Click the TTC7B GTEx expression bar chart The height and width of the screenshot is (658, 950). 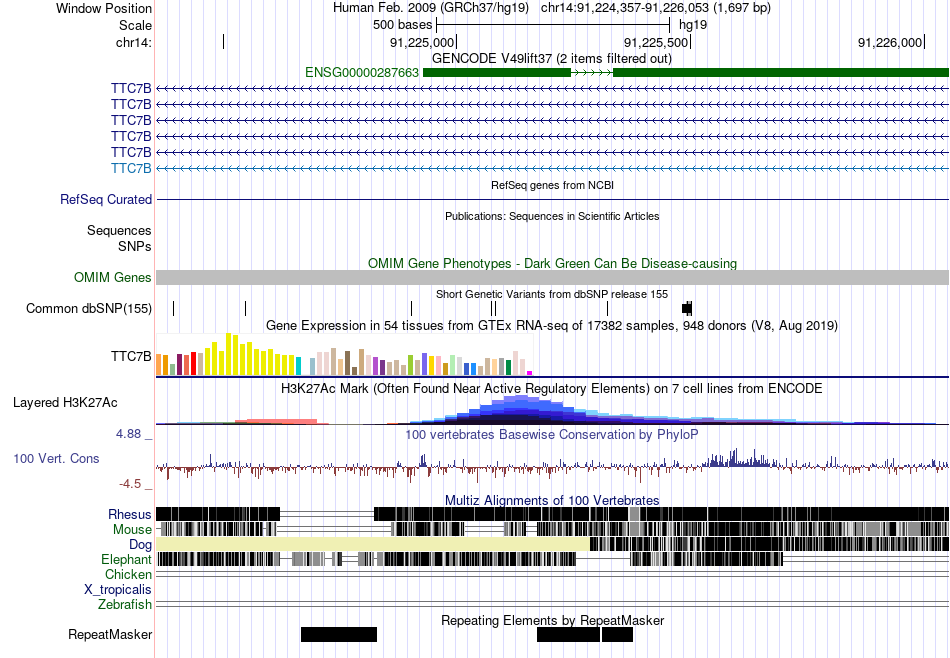344,354
